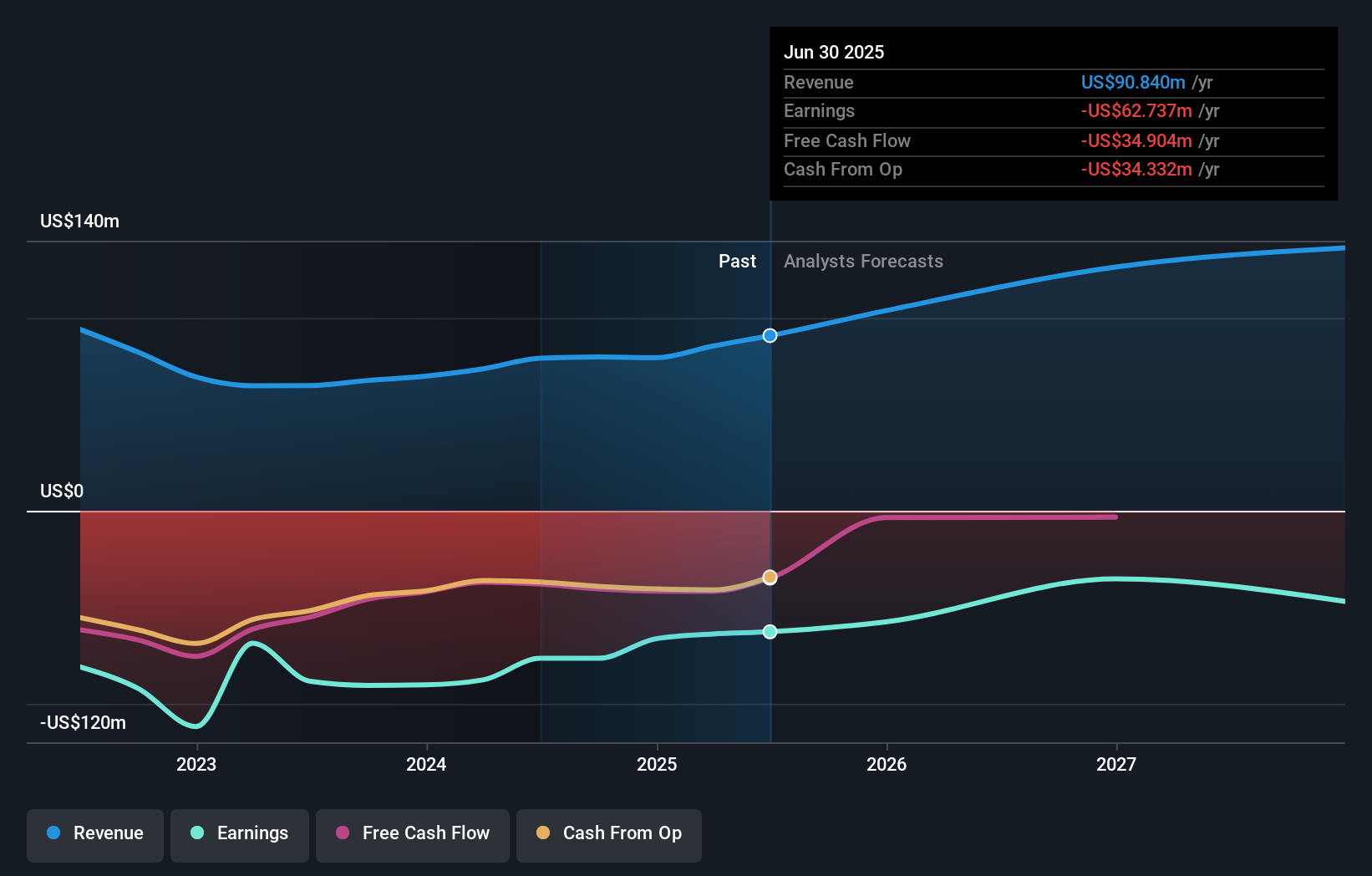Switch to the Past section of the chart
The height and width of the screenshot is (876, 1372).
click(737, 262)
